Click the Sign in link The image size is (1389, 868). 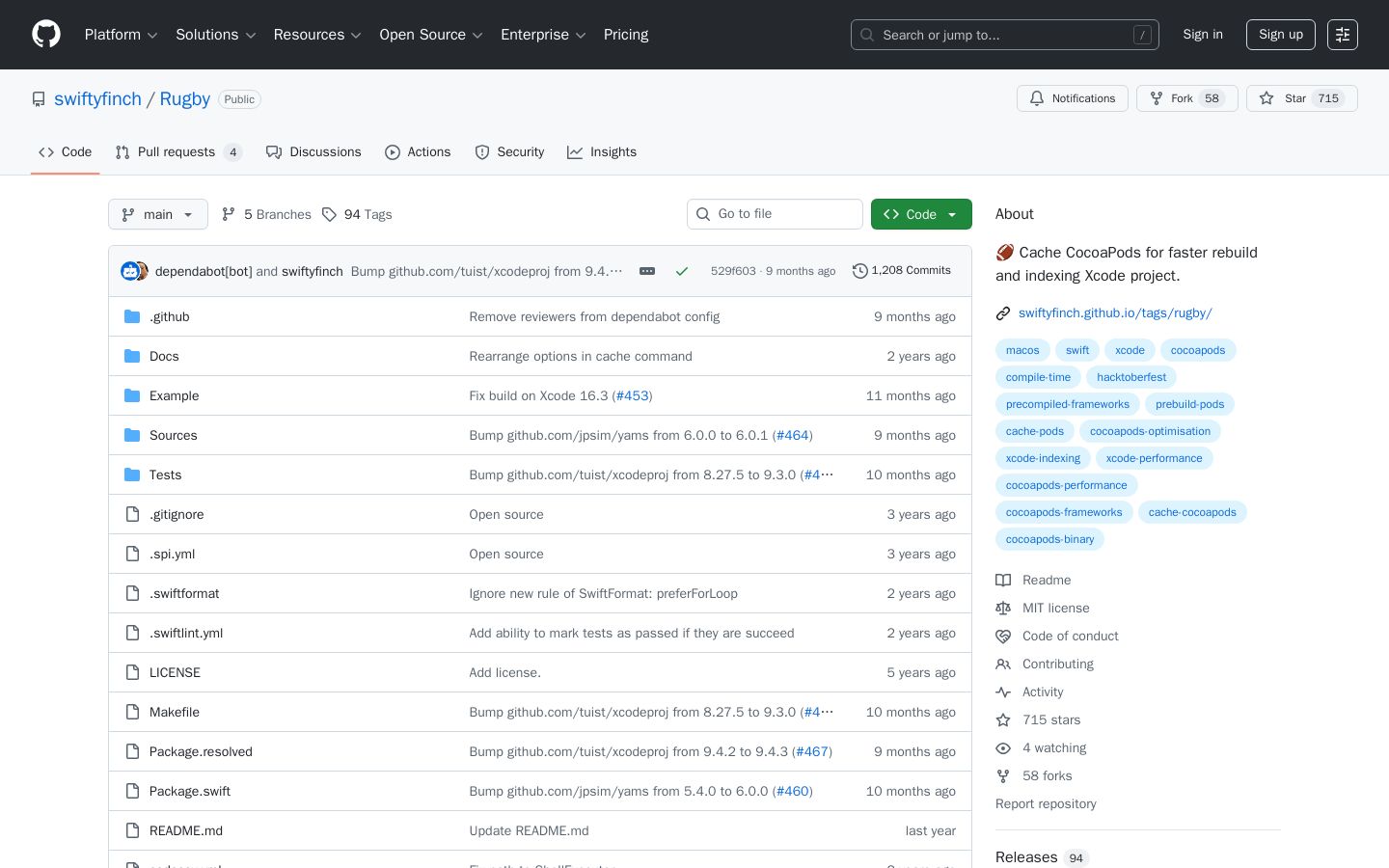click(x=1203, y=35)
